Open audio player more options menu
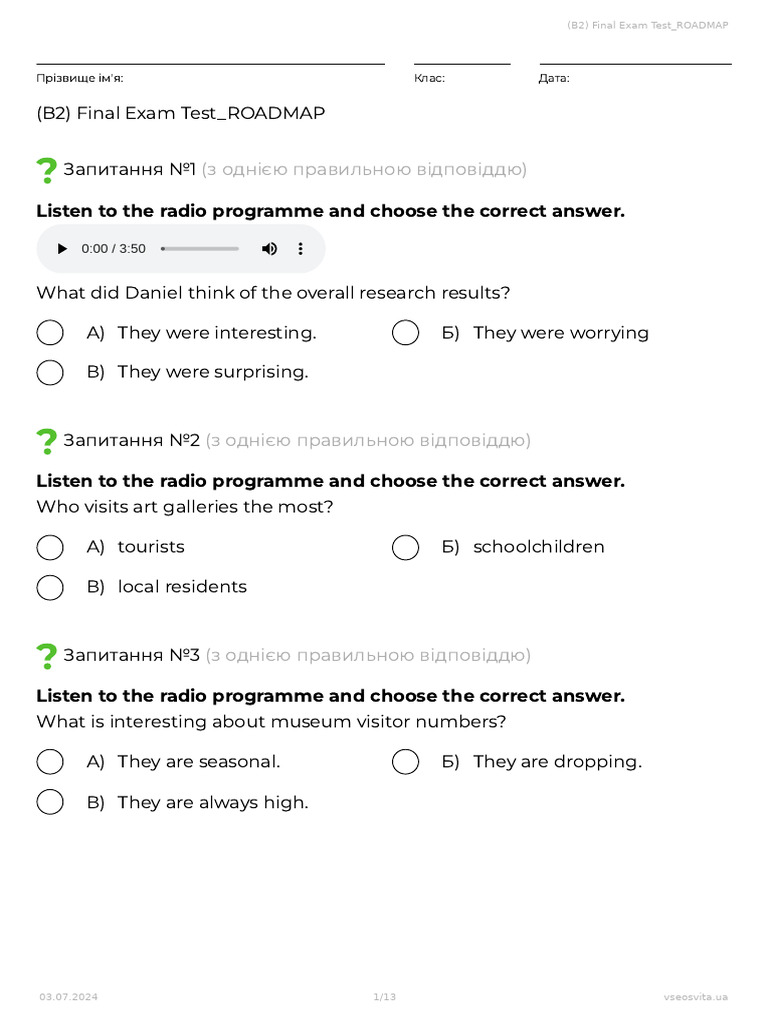Viewport: 768px width, 1024px height. tap(300, 249)
